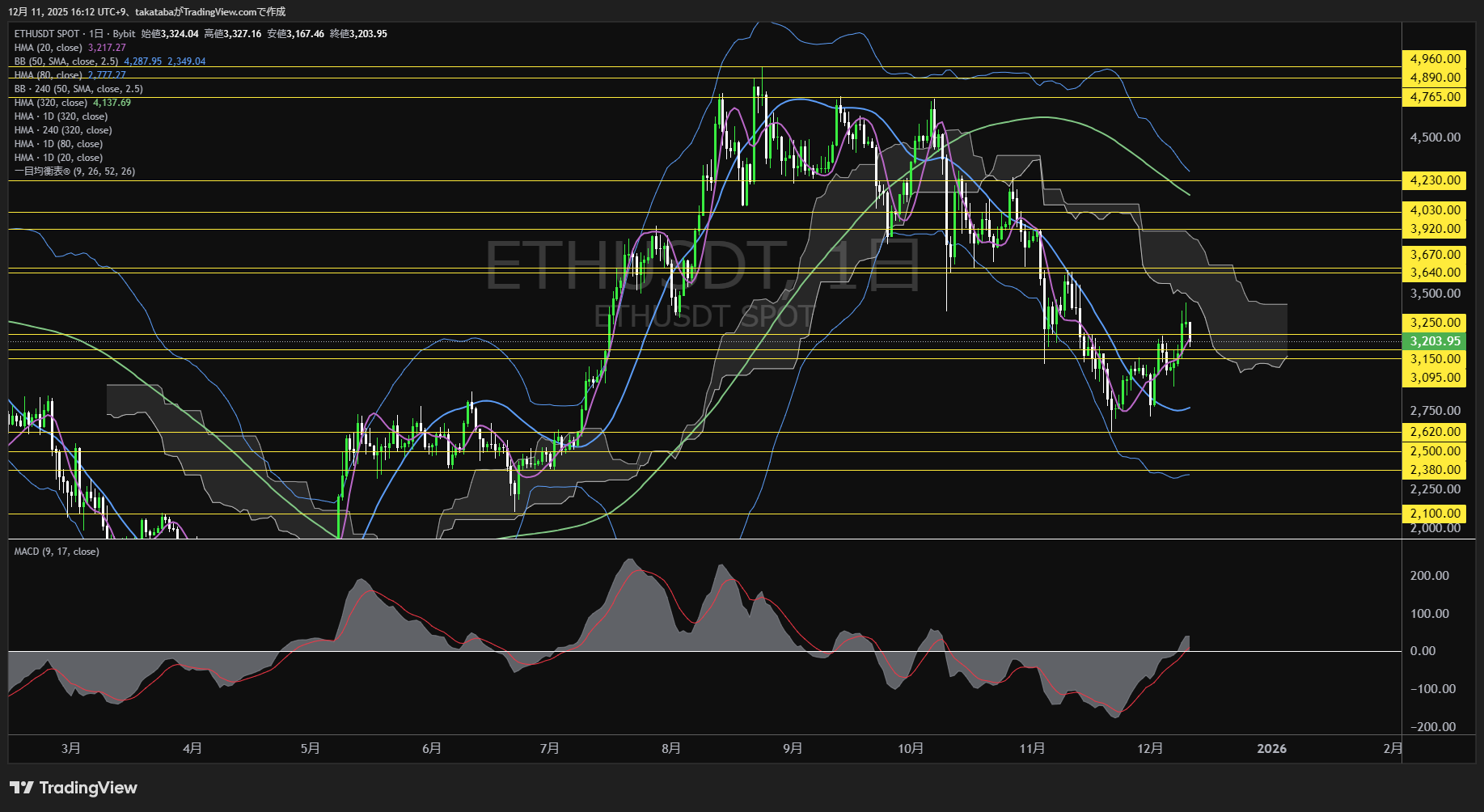Select the 4,960.00 yellow price level label
This screenshot has height=812, width=1484.
pyautogui.click(x=1435, y=59)
